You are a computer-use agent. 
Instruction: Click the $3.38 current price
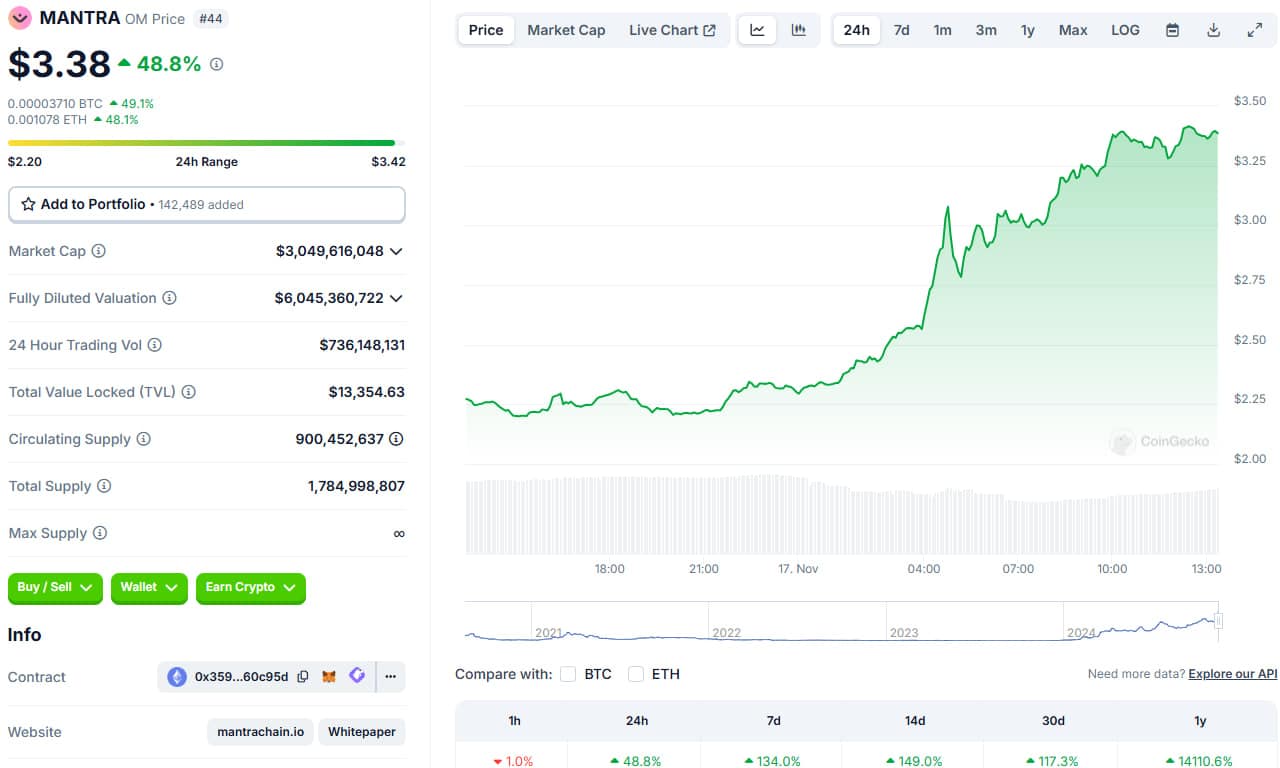[59, 64]
